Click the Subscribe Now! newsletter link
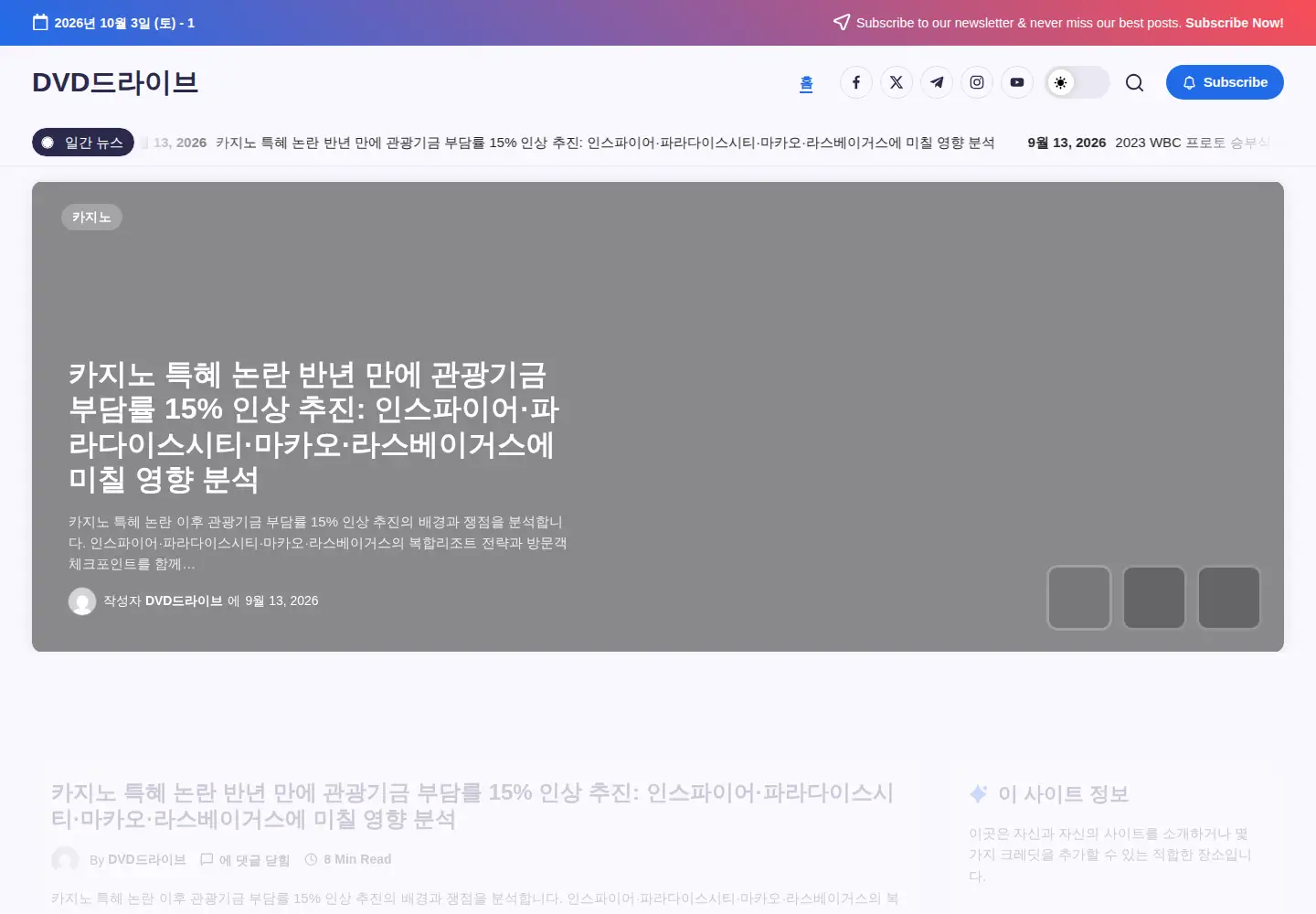 point(1235,23)
